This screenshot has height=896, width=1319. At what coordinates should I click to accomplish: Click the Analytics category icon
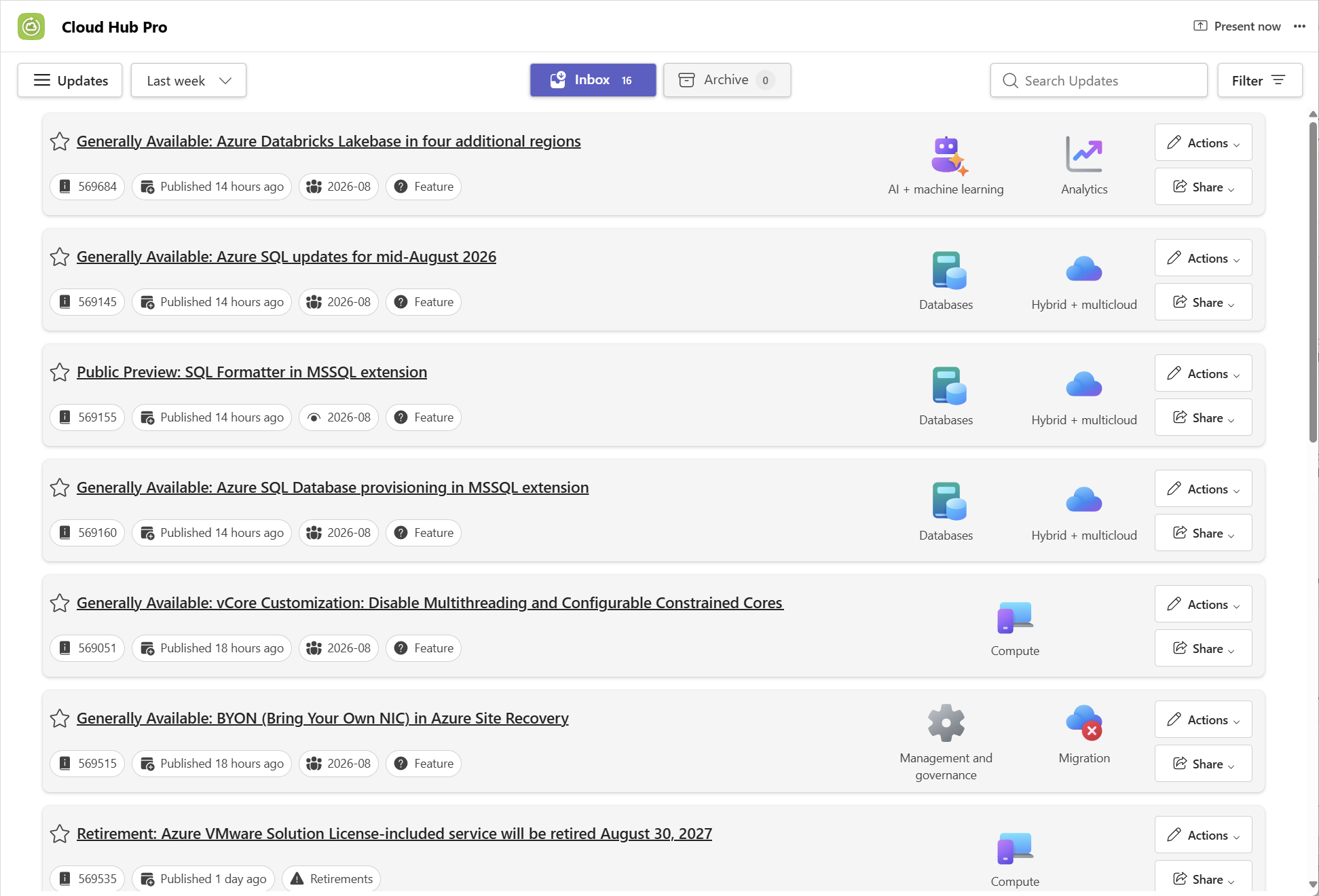point(1084,154)
